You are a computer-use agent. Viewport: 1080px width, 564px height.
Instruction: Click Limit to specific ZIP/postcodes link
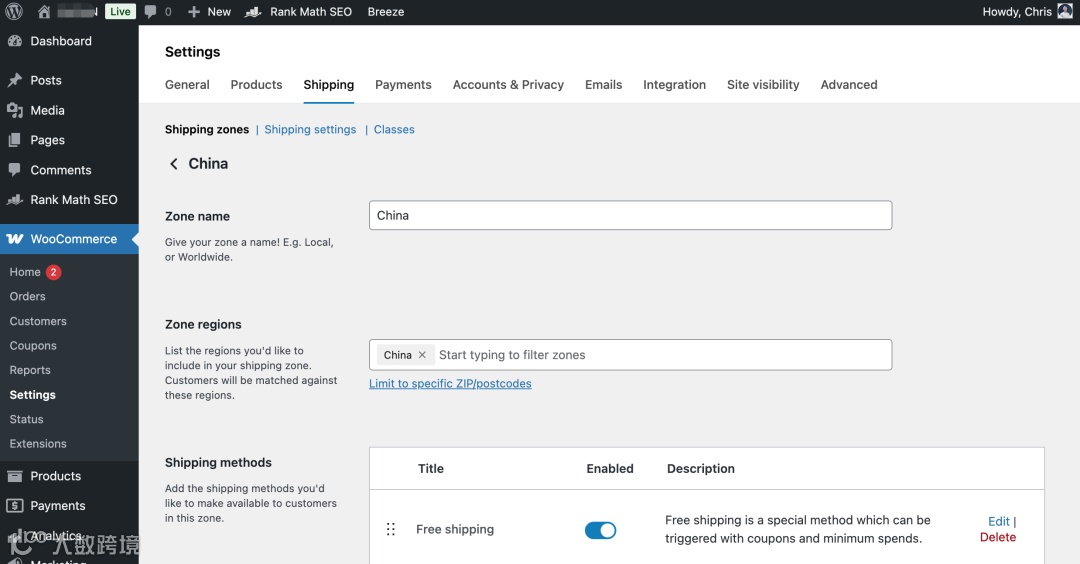pos(450,384)
